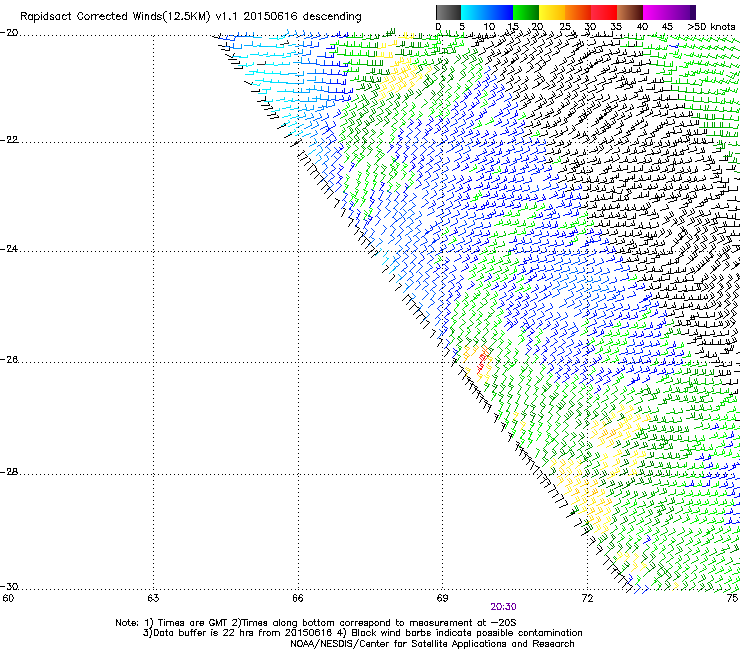Click the -26 latitude axis label

point(9,360)
